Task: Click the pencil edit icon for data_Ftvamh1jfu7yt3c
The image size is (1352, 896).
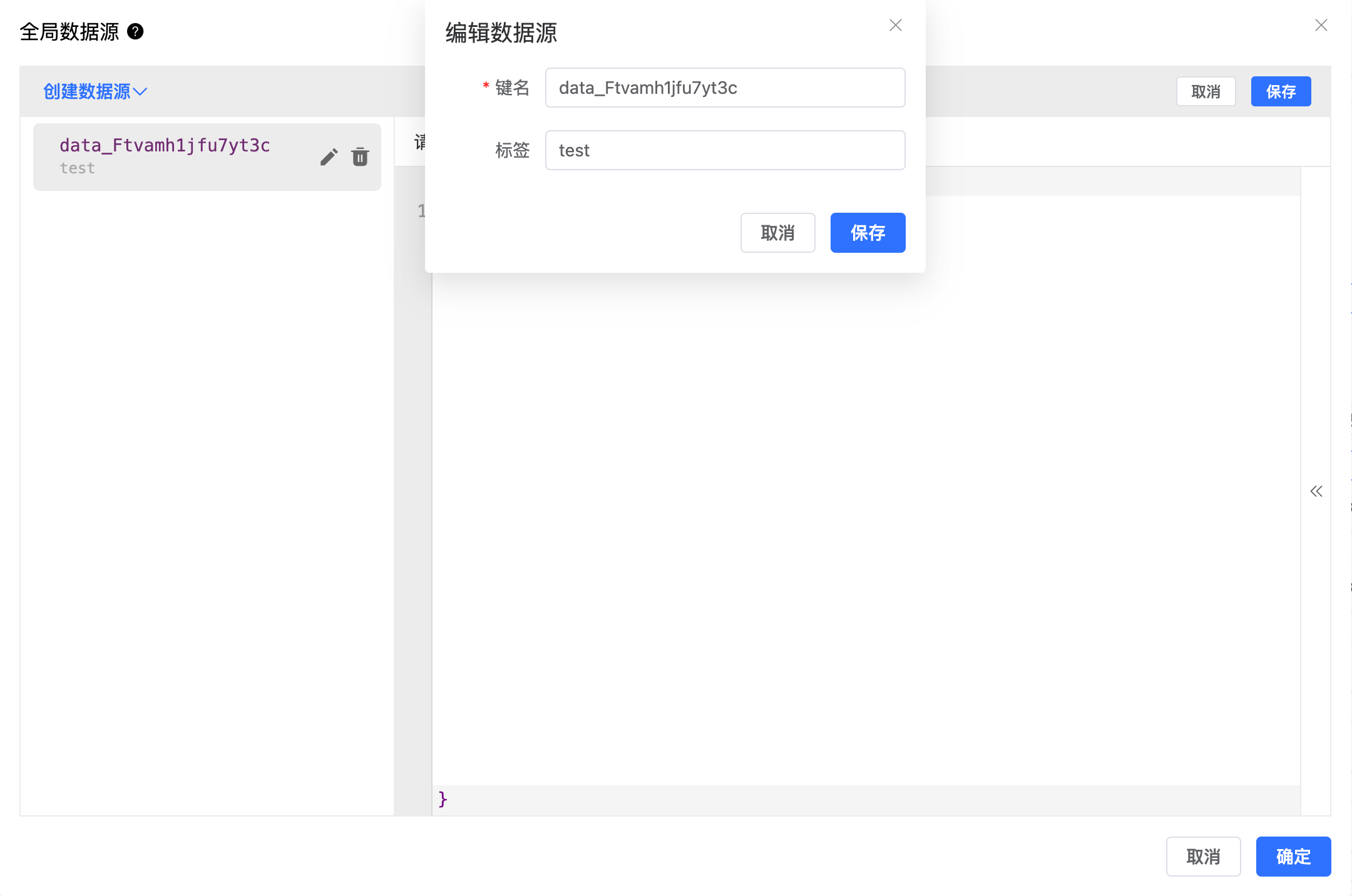Action: (329, 157)
